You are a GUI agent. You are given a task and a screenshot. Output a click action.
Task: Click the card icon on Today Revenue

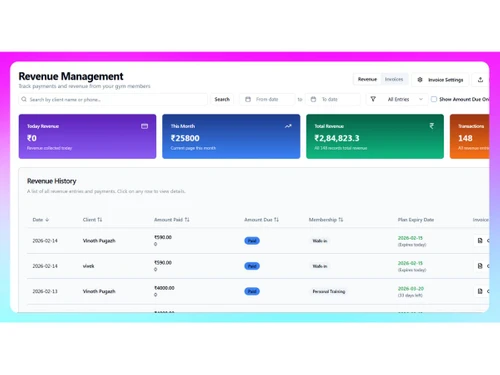144,126
